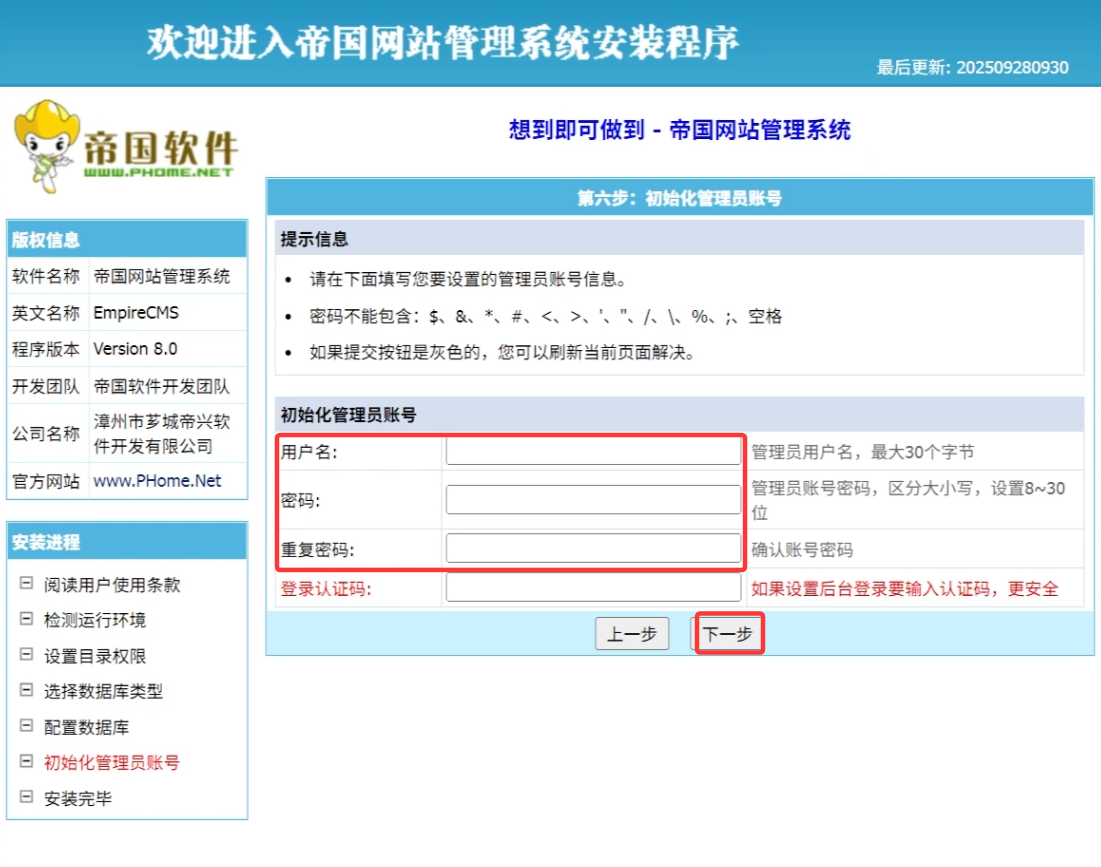The image size is (1101, 867).
Task: Click the 安装完毕 step label
Action: tap(78, 799)
